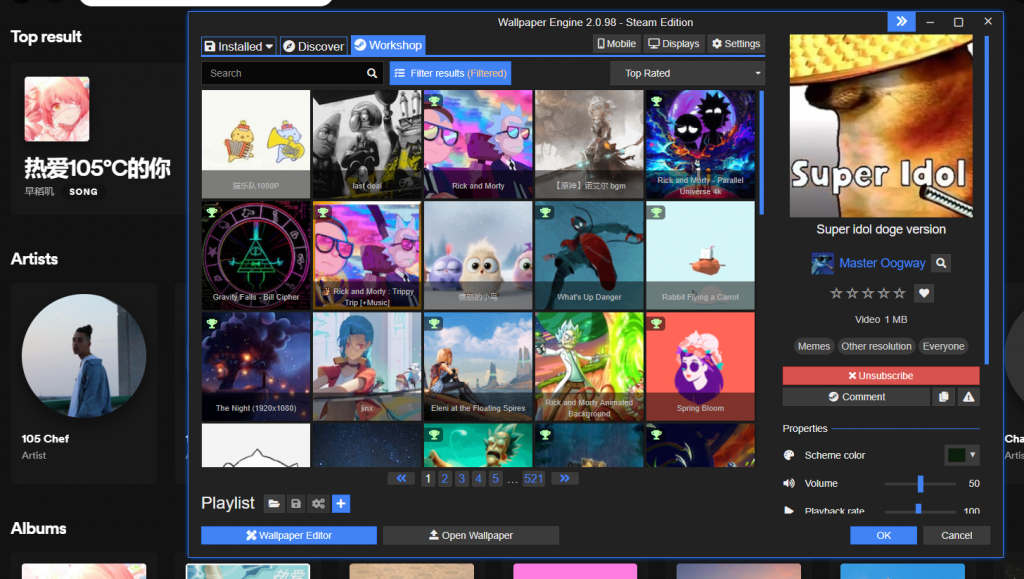Image resolution: width=1024 pixels, height=579 pixels.
Task: Open playlist folder icon
Action: tap(274, 503)
